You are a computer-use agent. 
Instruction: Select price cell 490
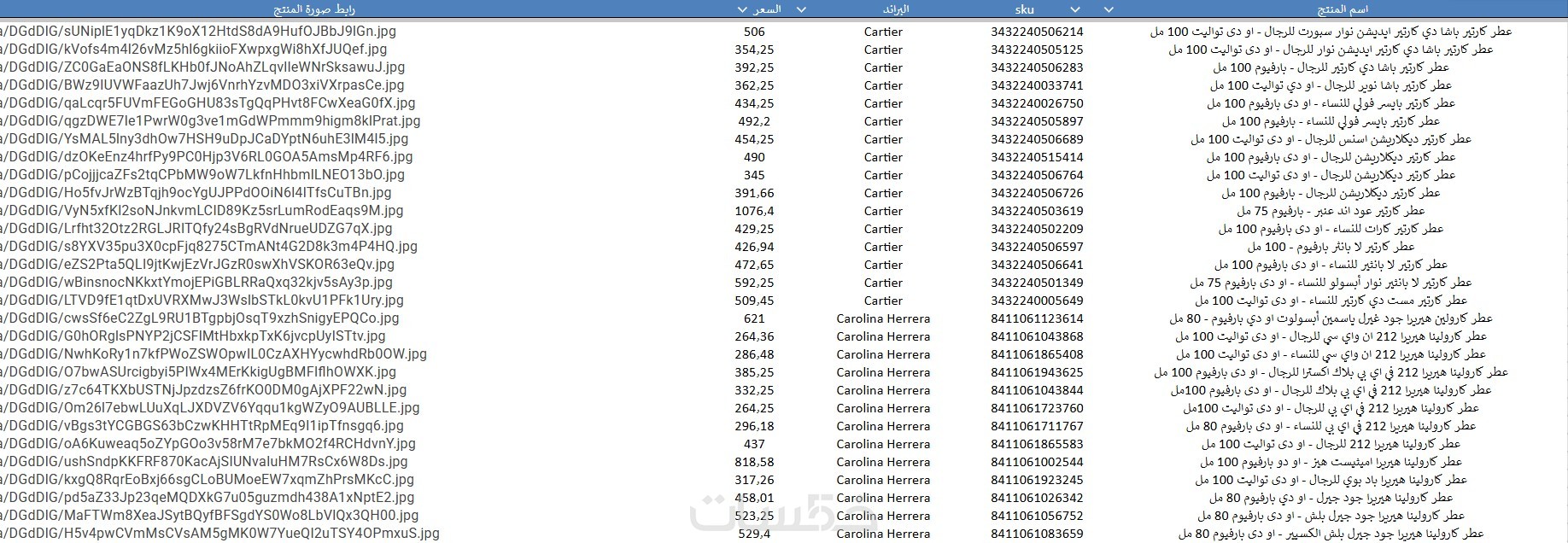tap(754, 157)
